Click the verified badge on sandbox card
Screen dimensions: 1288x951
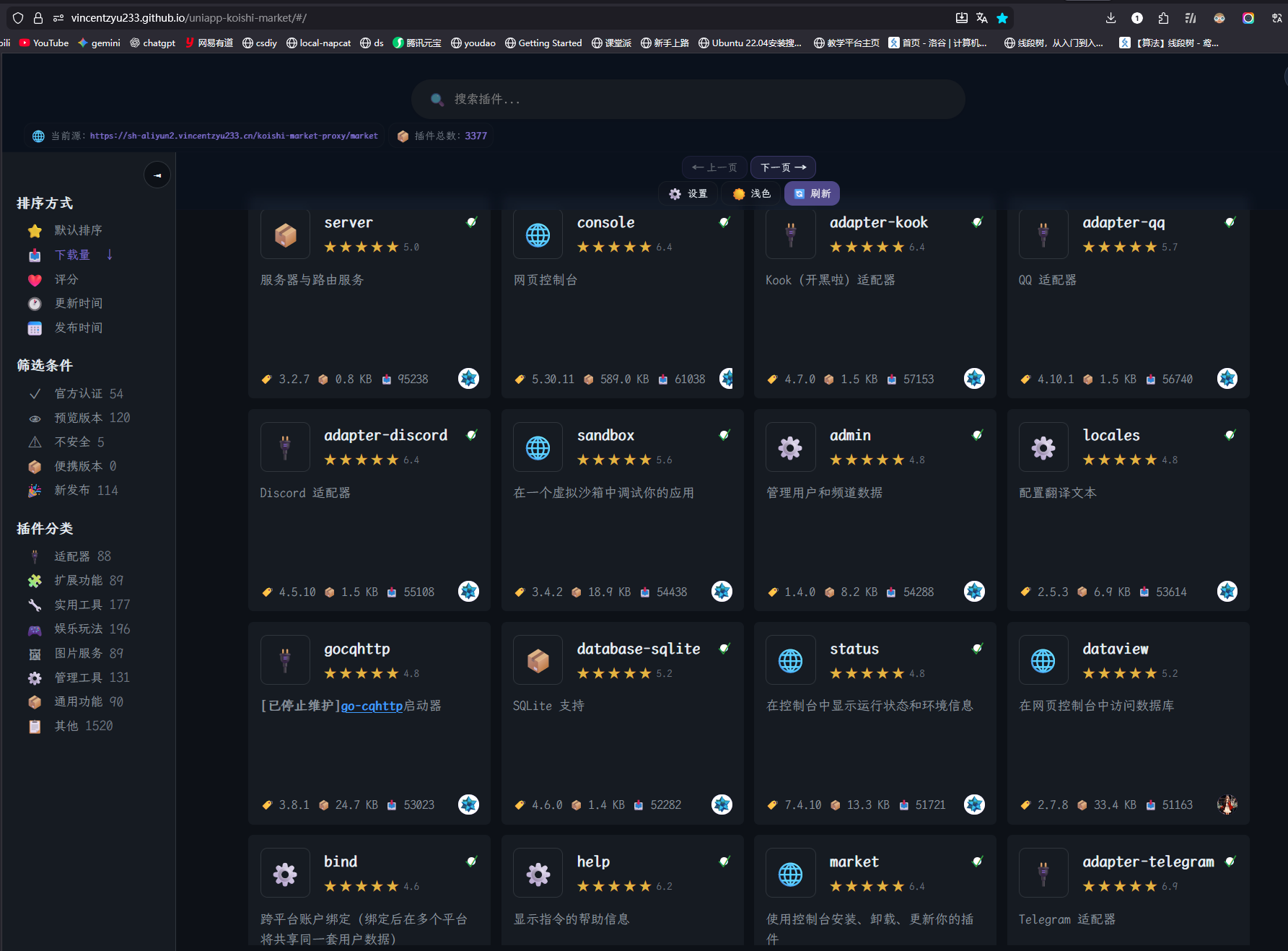point(724,435)
